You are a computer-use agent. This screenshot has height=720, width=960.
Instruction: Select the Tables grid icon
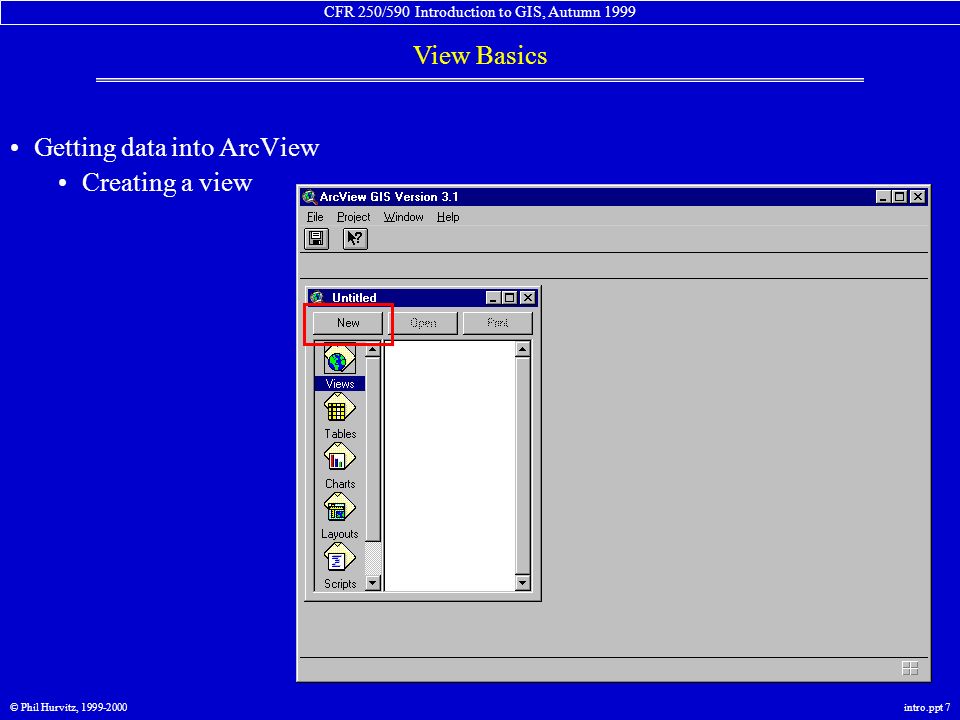point(340,408)
